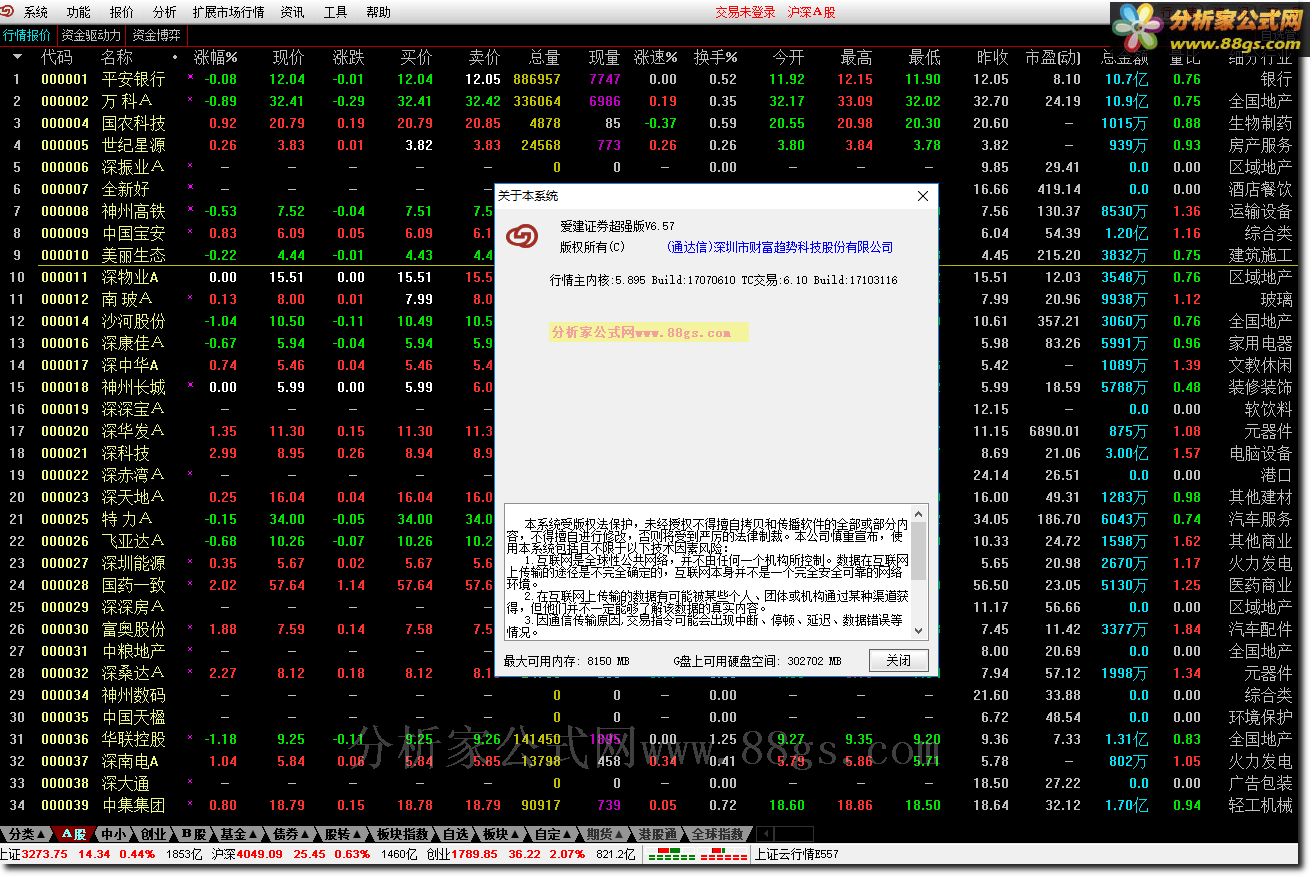The width and height of the screenshot is (1312, 877).
Task: Select the 中集集团 stock row
Action: 656,805
